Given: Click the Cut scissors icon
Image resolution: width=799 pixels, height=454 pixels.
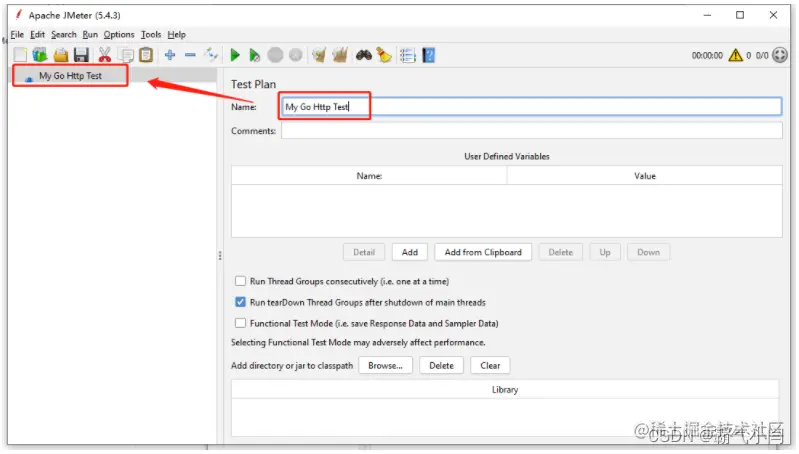Looking at the screenshot, I should (104, 55).
